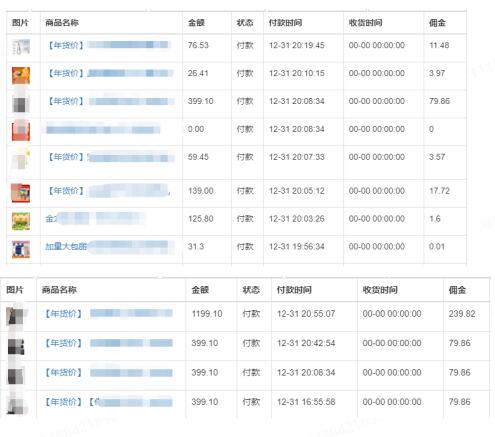This screenshot has width=495, height=437.
Task: Select the amount 139.00
Action: 201,191
